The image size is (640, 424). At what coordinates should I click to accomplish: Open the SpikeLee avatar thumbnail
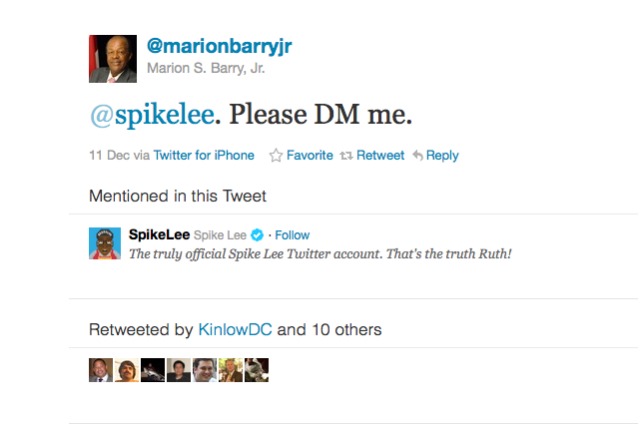click(105, 243)
